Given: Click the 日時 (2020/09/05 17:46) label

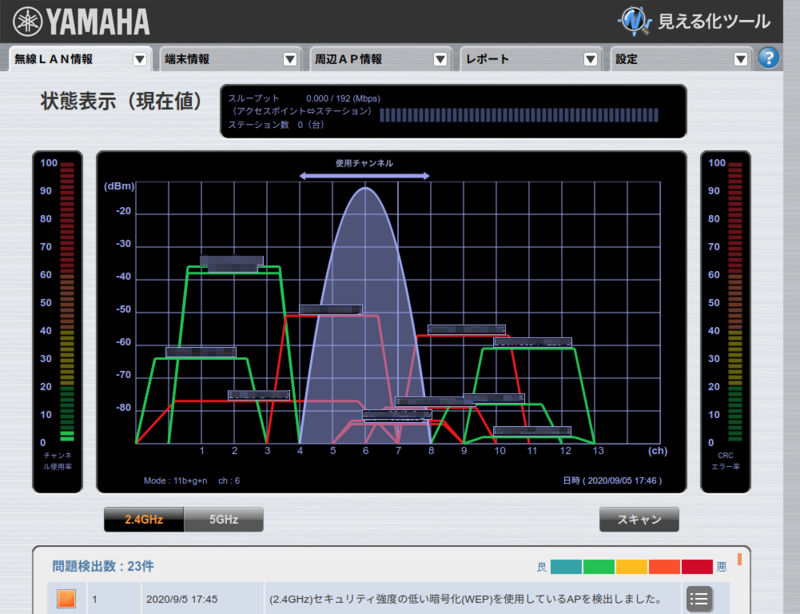Looking at the screenshot, I should tap(612, 481).
